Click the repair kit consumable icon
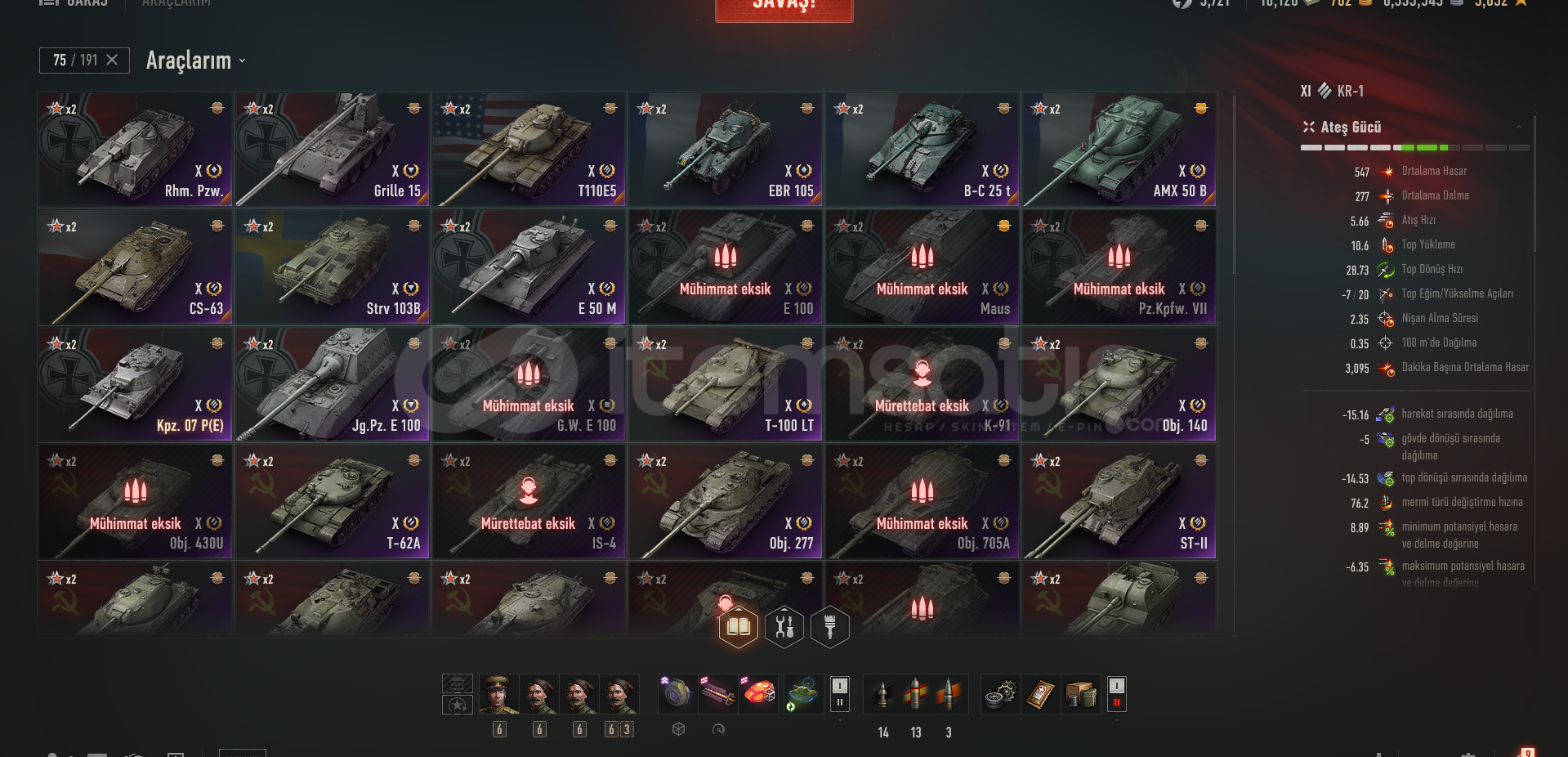 [x=1000, y=695]
